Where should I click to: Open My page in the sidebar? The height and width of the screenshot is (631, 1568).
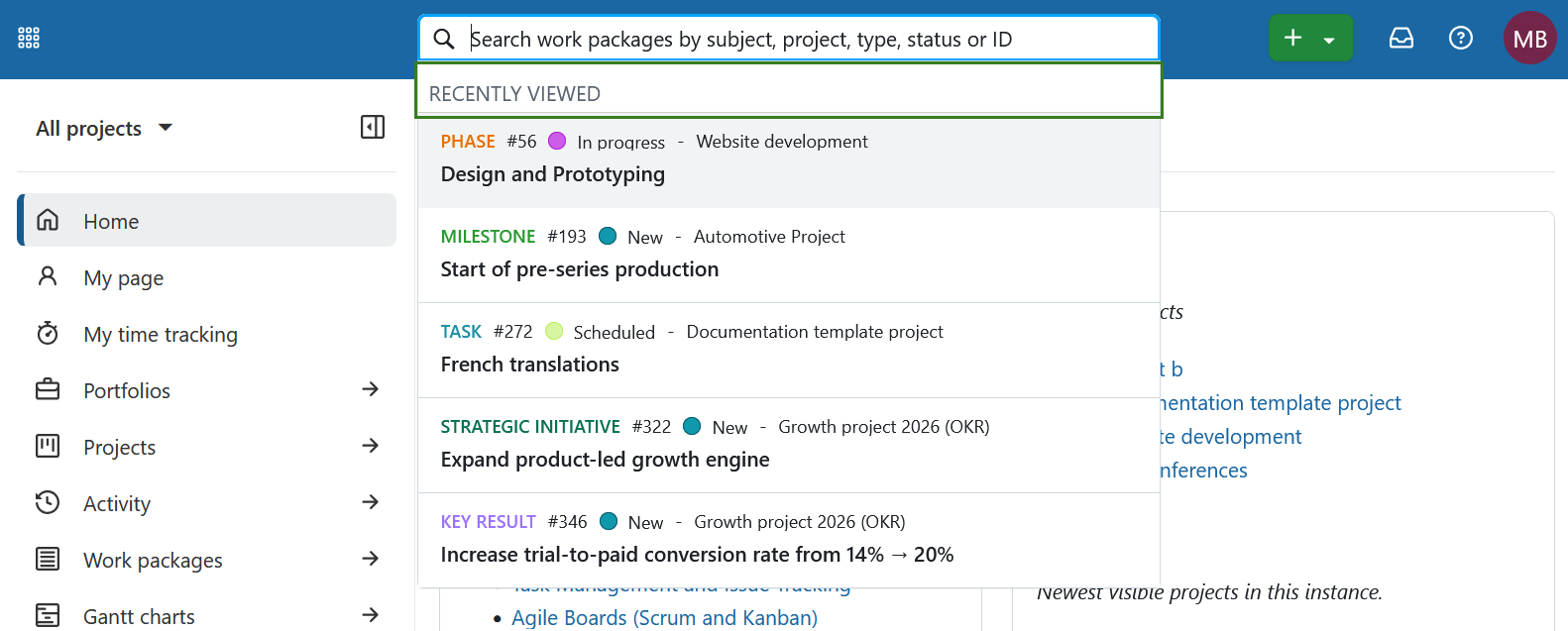(x=123, y=278)
